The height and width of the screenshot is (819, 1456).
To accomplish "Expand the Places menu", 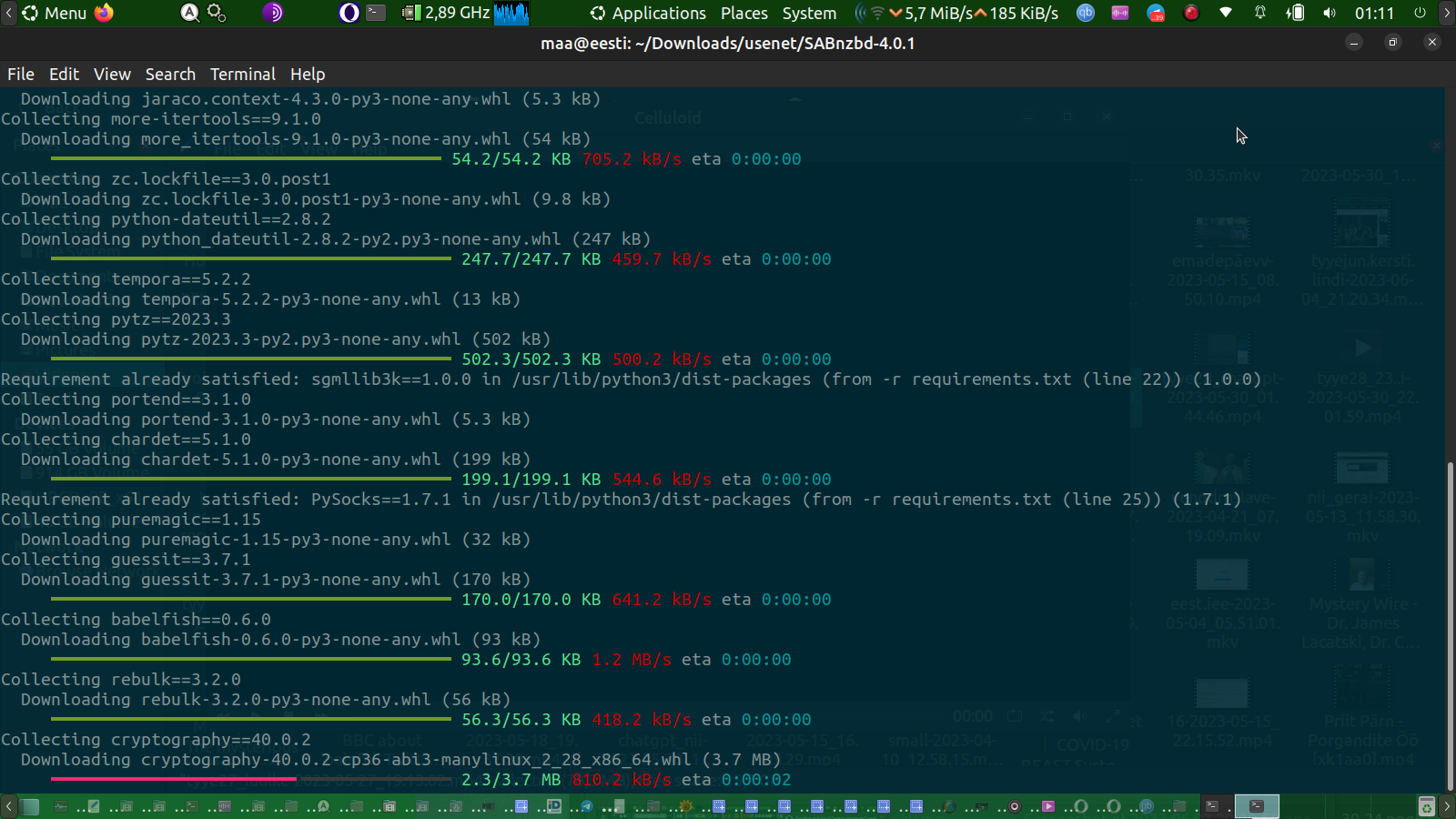I will 743,13.
